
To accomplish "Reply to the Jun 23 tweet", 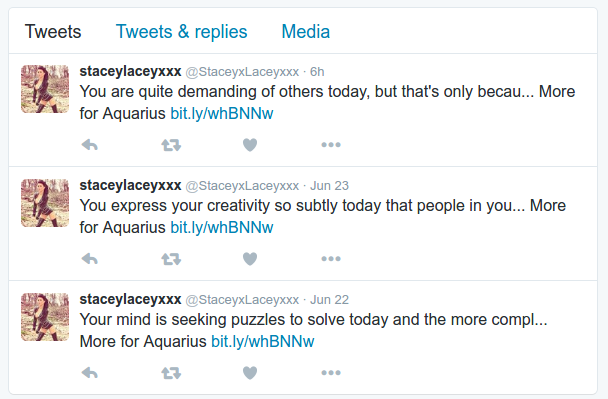I will click(90, 259).
